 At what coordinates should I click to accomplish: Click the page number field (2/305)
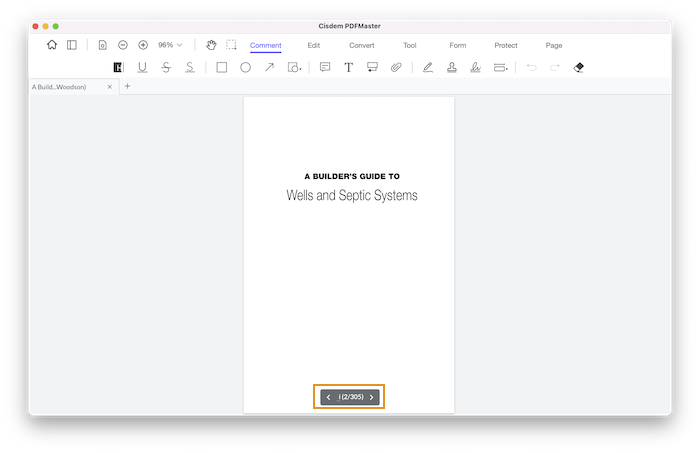pyautogui.click(x=351, y=397)
